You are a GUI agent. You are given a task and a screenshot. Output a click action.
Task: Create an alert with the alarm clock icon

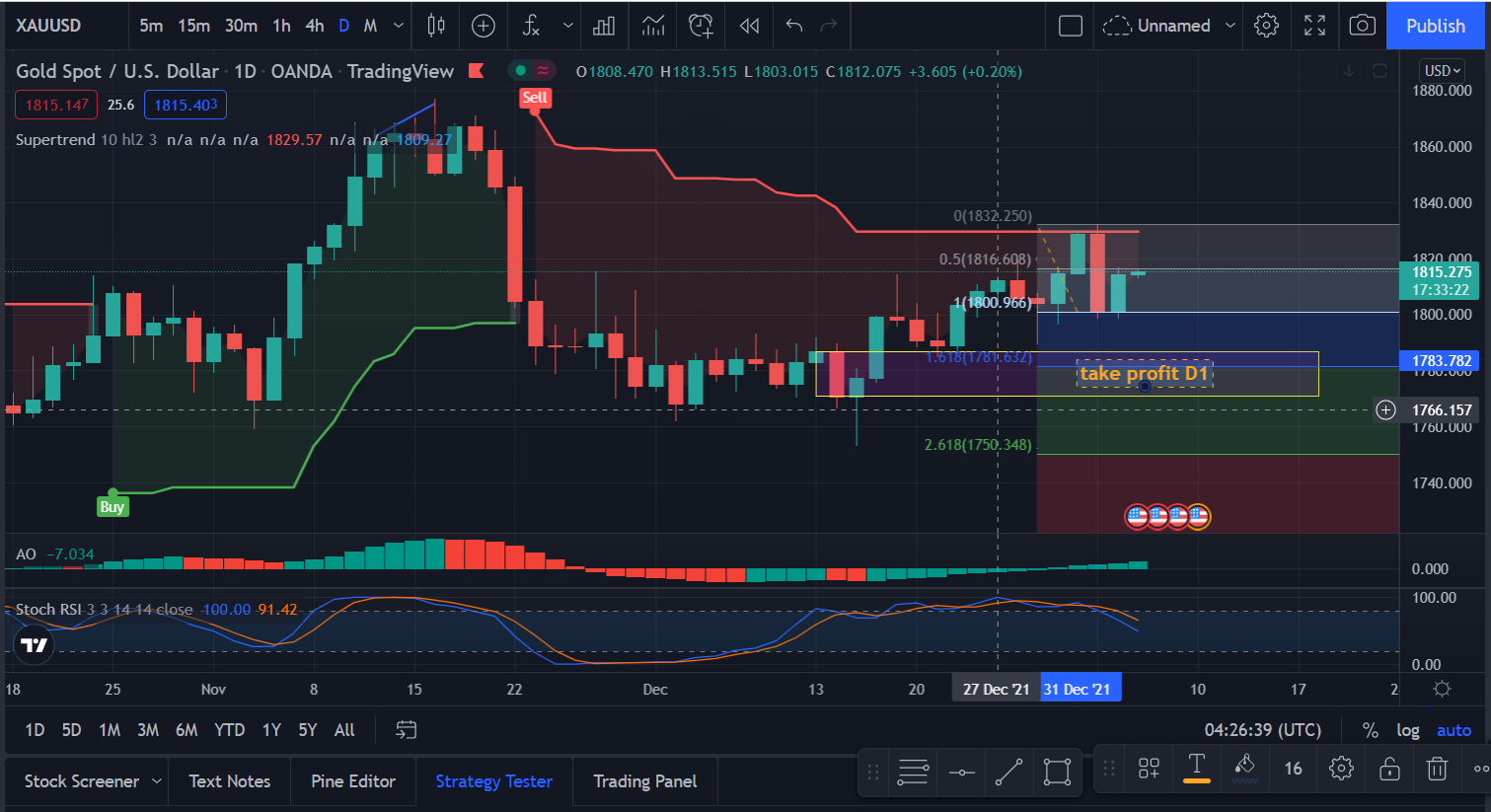pos(701,26)
